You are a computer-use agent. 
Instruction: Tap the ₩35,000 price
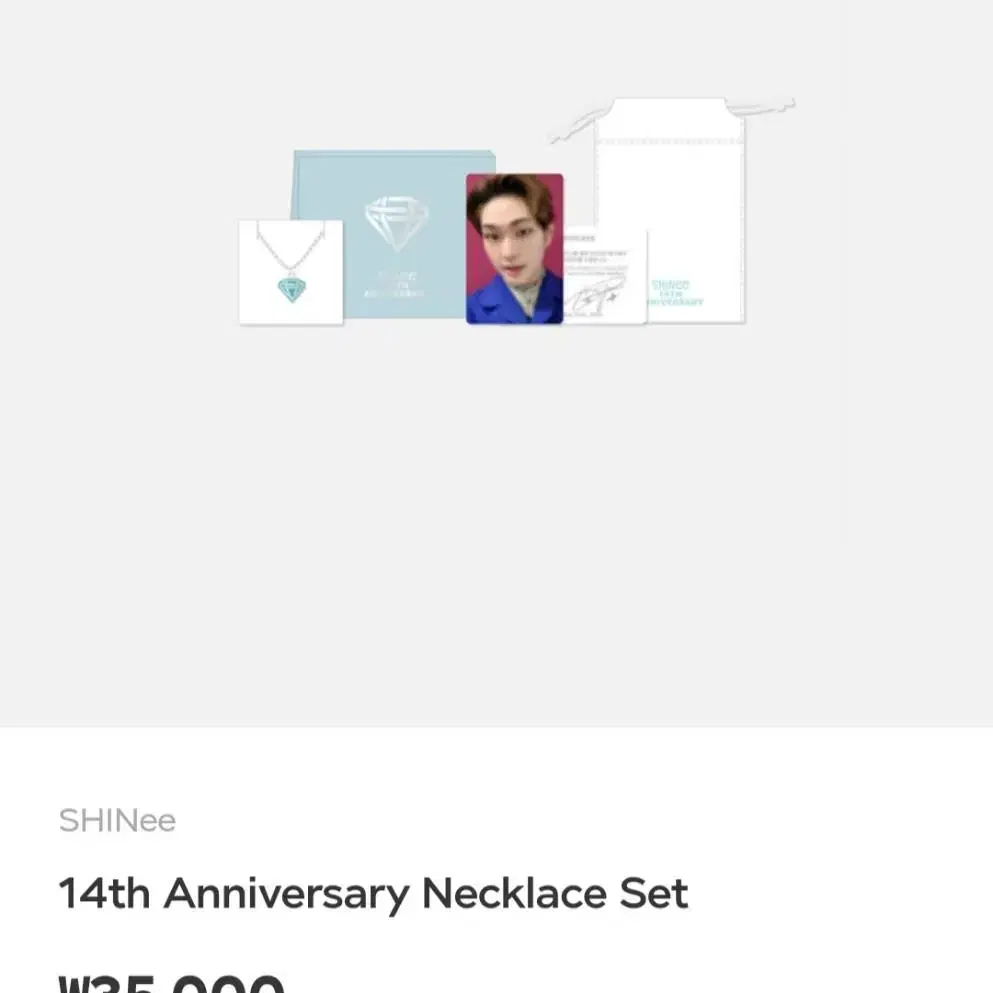[172, 984]
